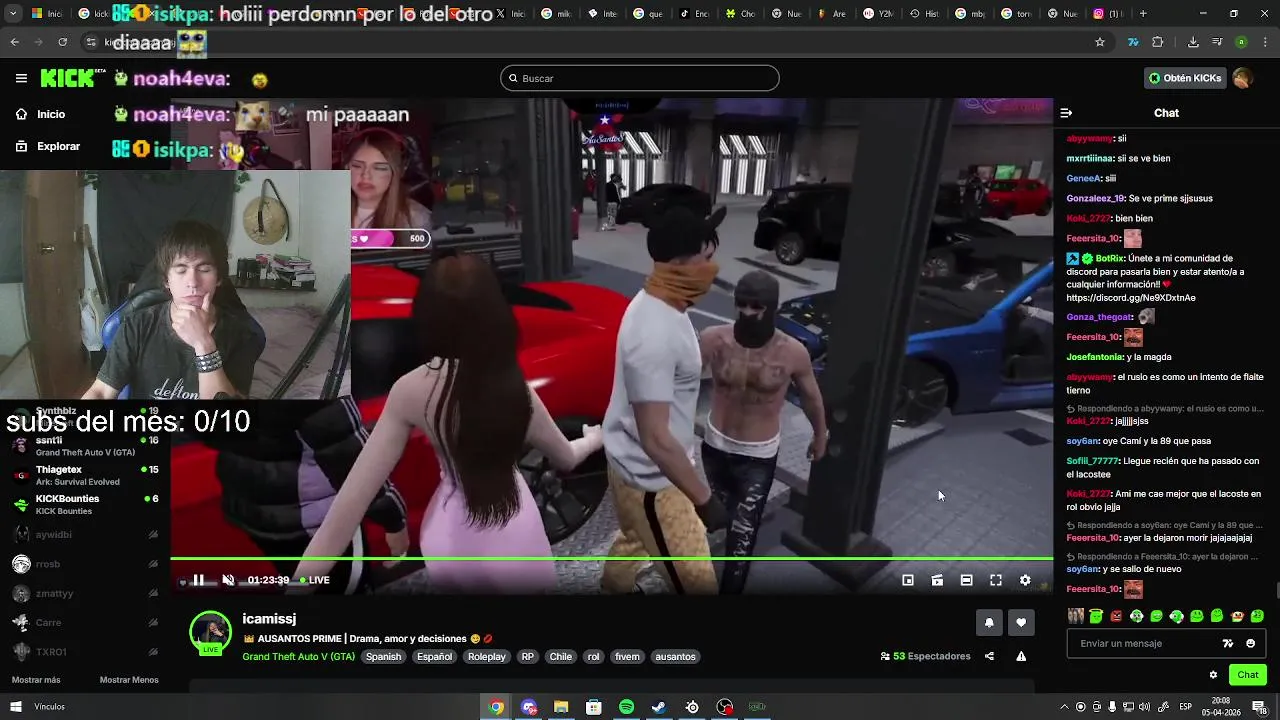Open chat settings gear icon
The image size is (1280, 720).
(1213, 675)
